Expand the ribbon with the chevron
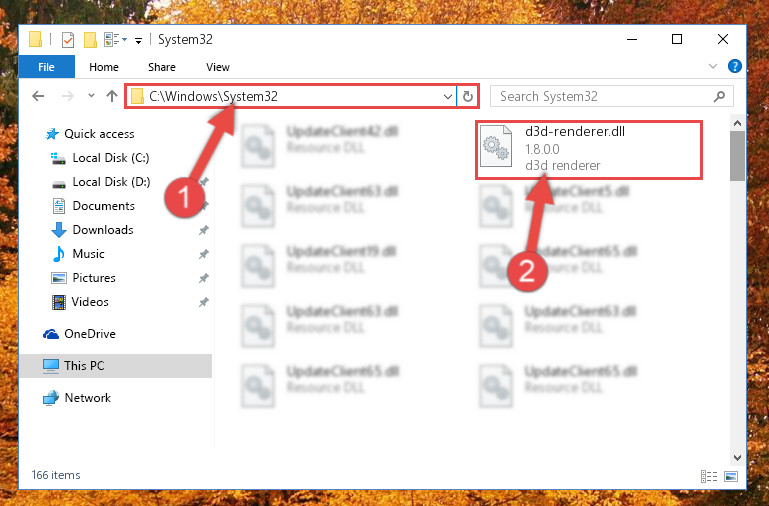Image resolution: width=769 pixels, height=506 pixels. point(713,66)
